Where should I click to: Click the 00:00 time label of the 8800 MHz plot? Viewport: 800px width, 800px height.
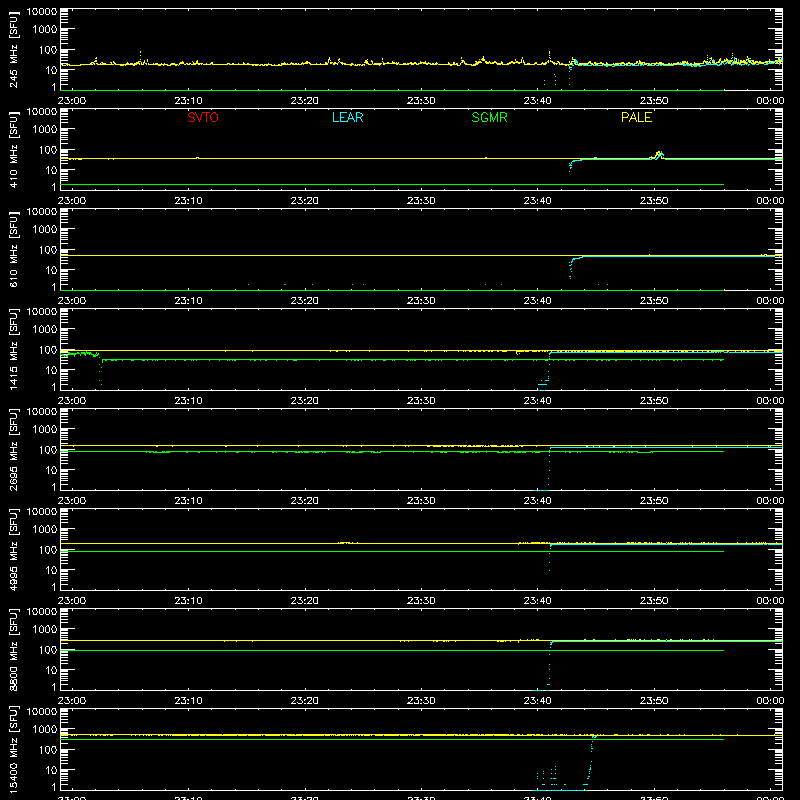[770, 701]
